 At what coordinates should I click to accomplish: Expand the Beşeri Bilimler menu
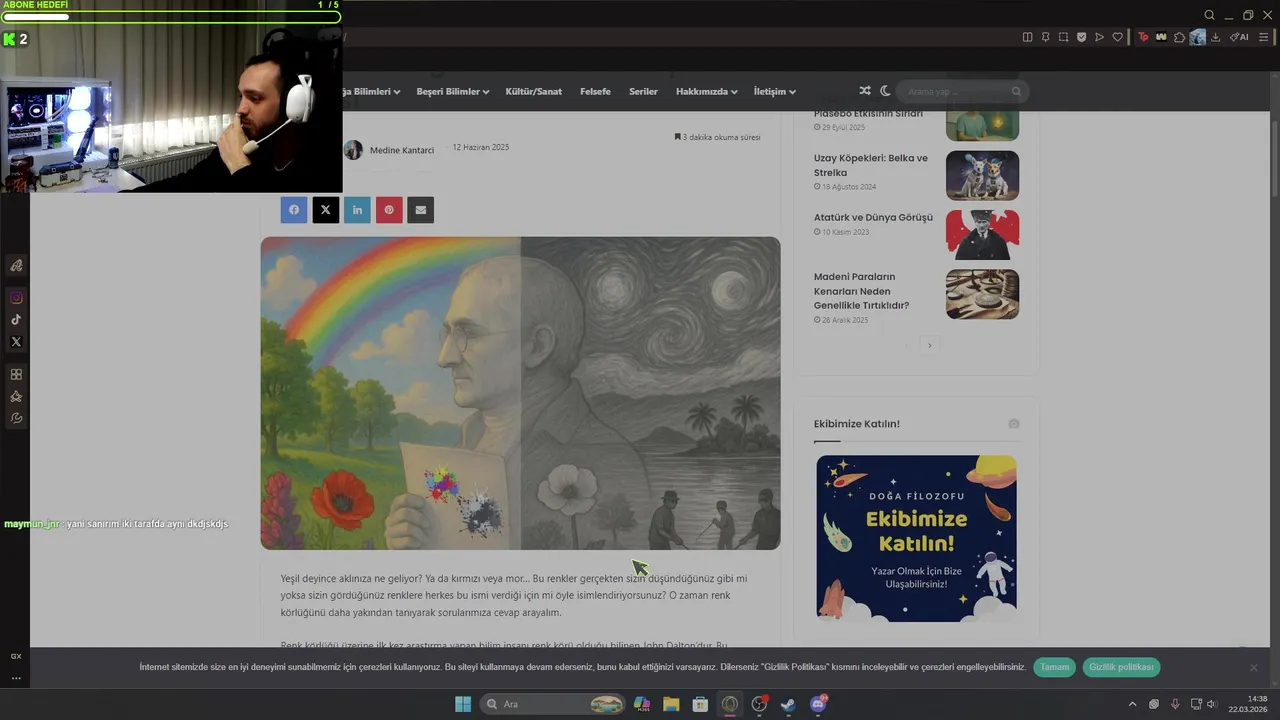pyautogui.click(x=452, y=91)
